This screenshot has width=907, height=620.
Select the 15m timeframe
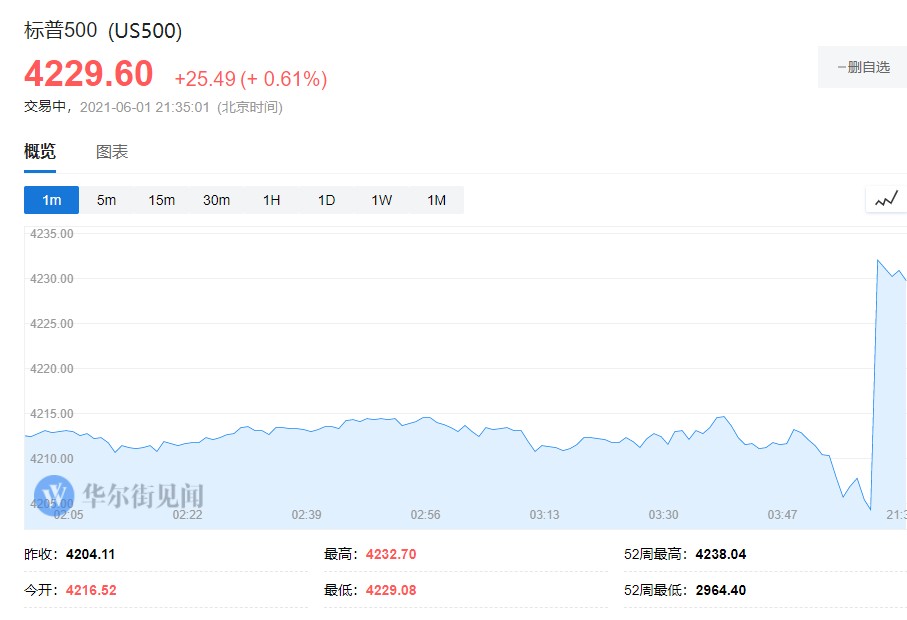[161, 200]
